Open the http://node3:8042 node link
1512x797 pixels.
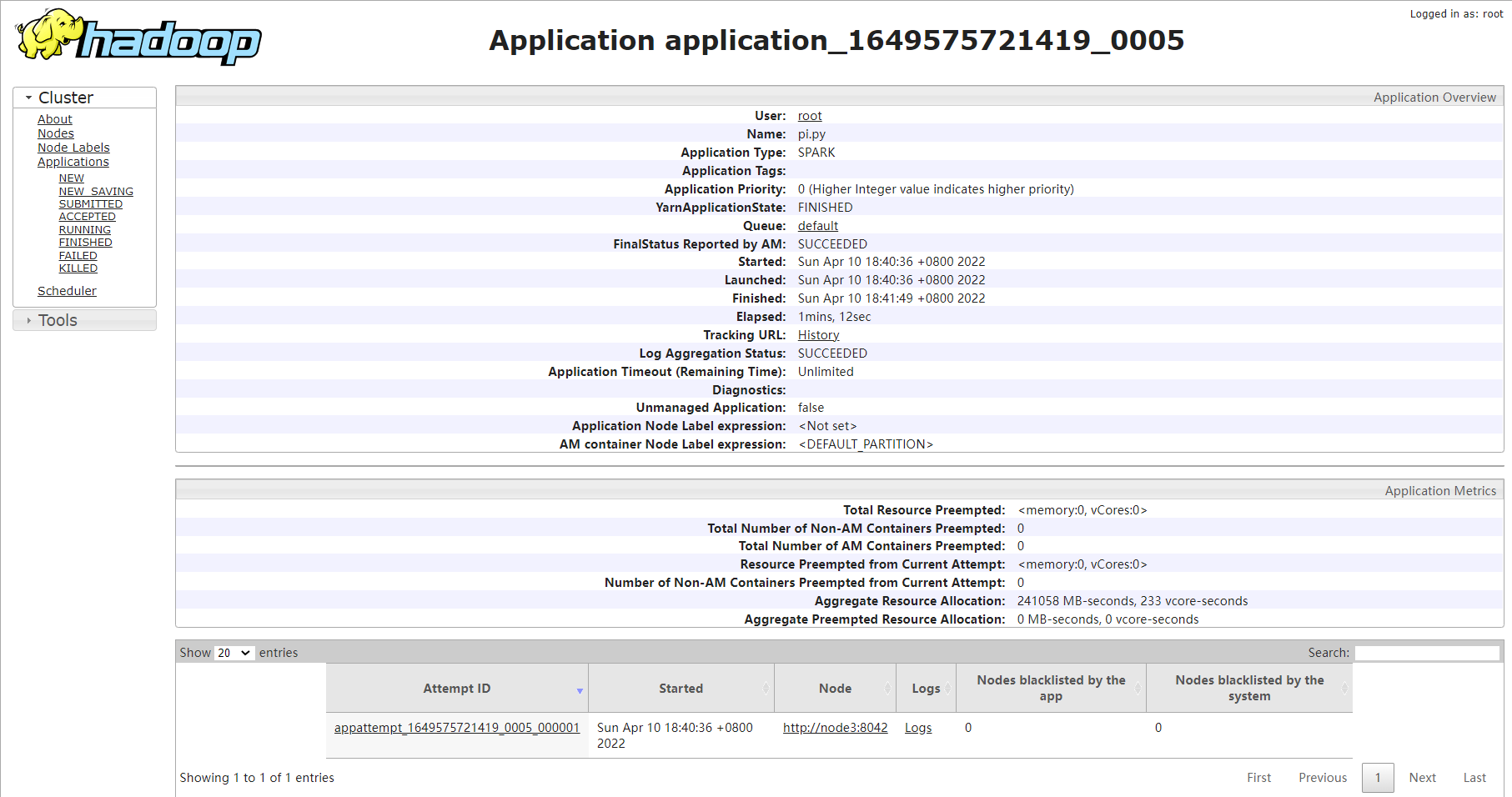coord(836,728)
